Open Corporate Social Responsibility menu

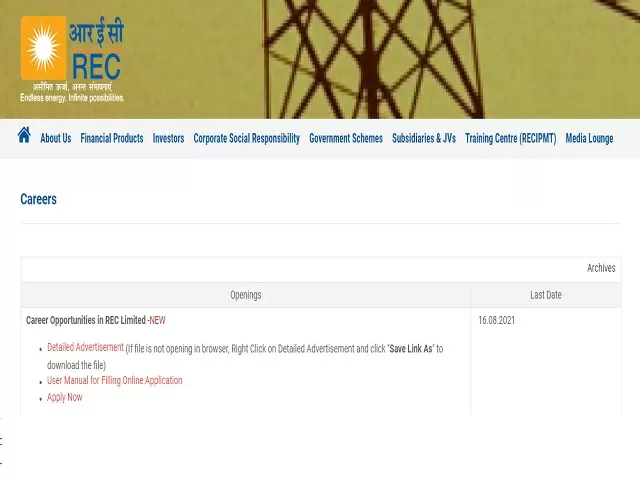point(247,138)
